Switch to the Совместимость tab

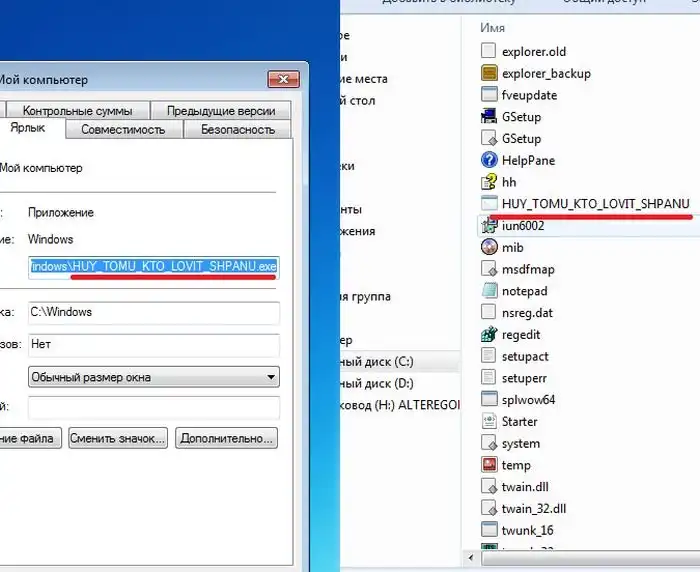[122, 130]
